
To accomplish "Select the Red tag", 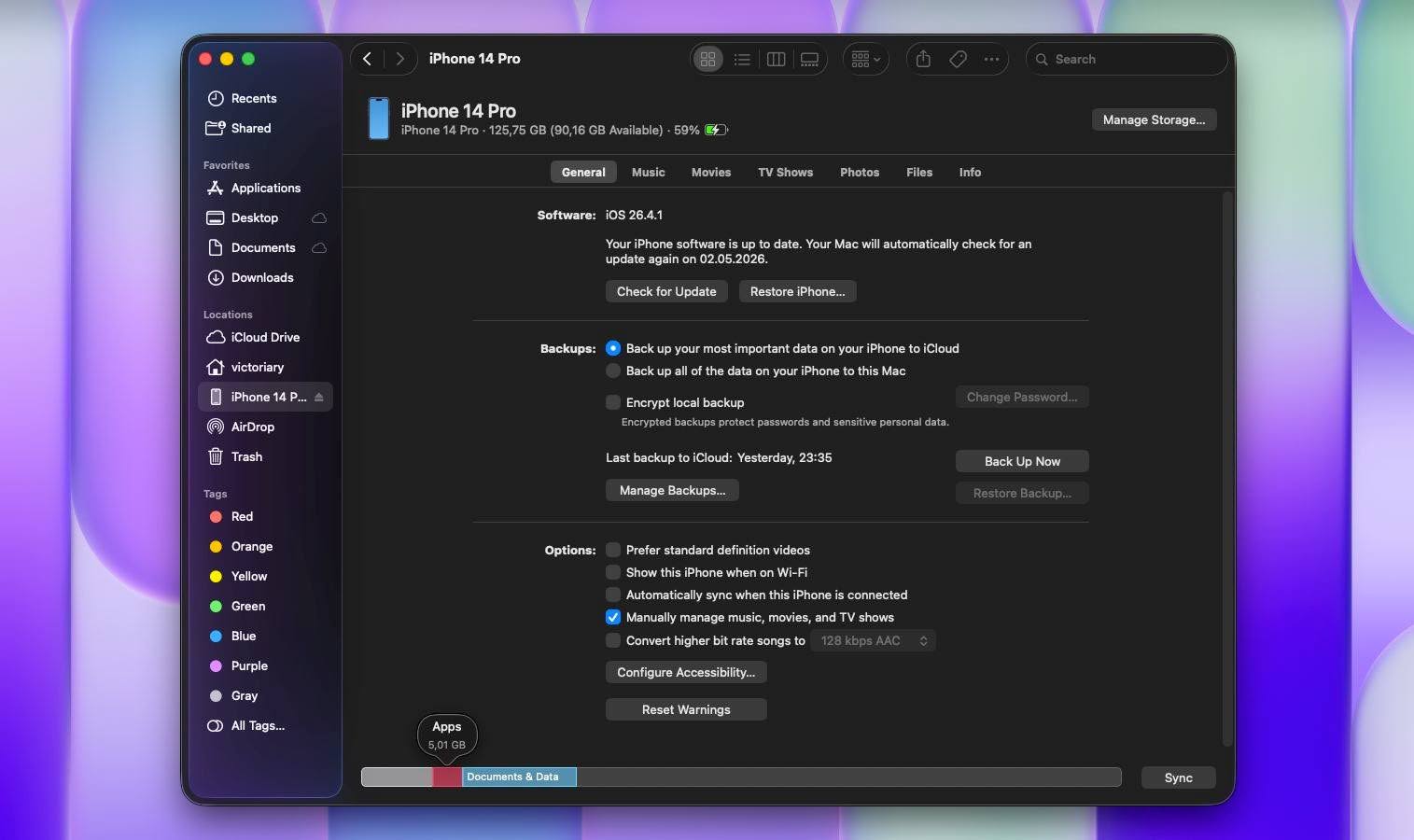I will pos(265,516).
